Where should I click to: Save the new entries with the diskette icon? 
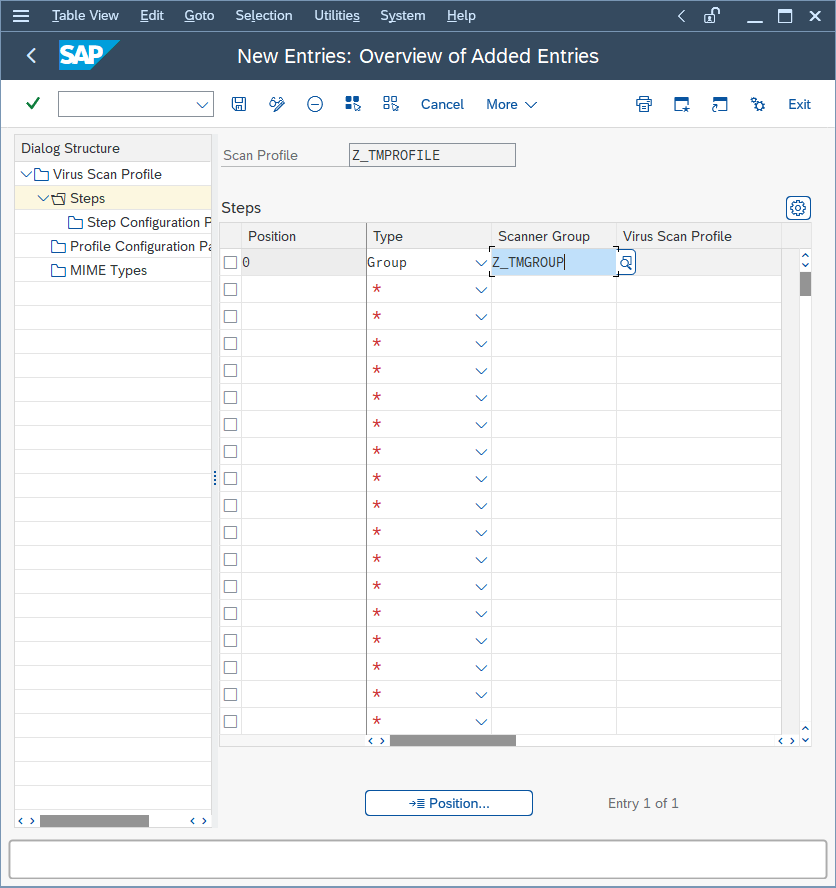tap(239, 104)
